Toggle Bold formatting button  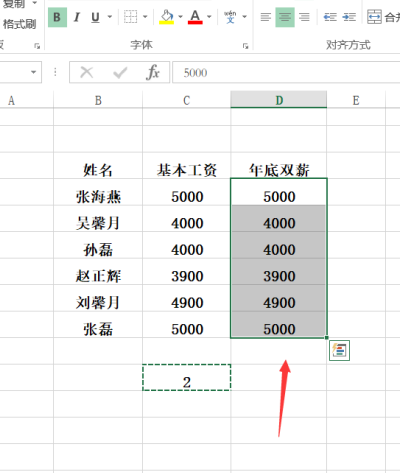point(57,17)
